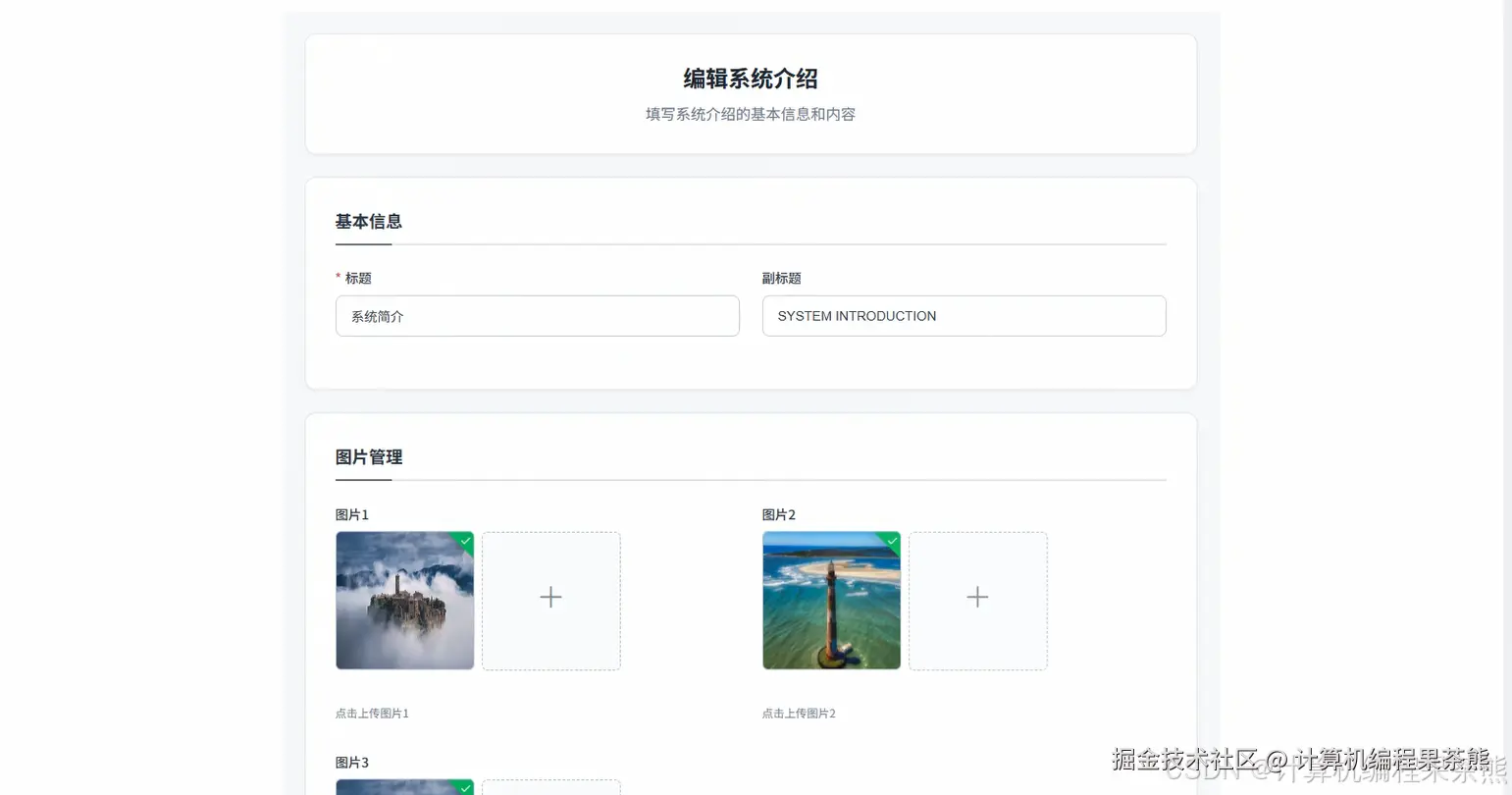Click green check badge on 图片1 thumbnail
1512x795 pixels.
click(465, 541)
